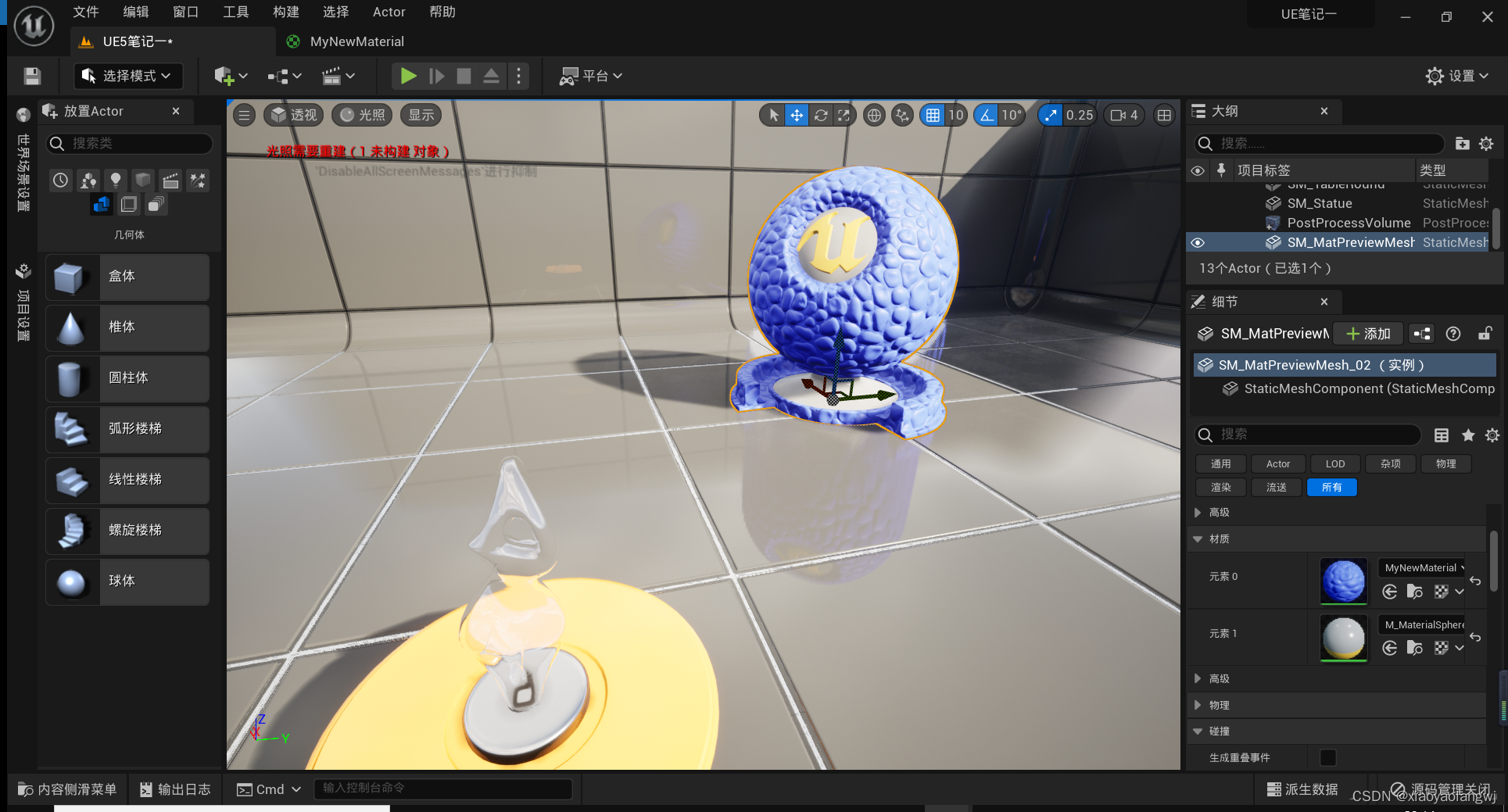This screenshot has width=1508, height=812.
Task: Open the viewport hamburger options menu
Action: point(244,116)
